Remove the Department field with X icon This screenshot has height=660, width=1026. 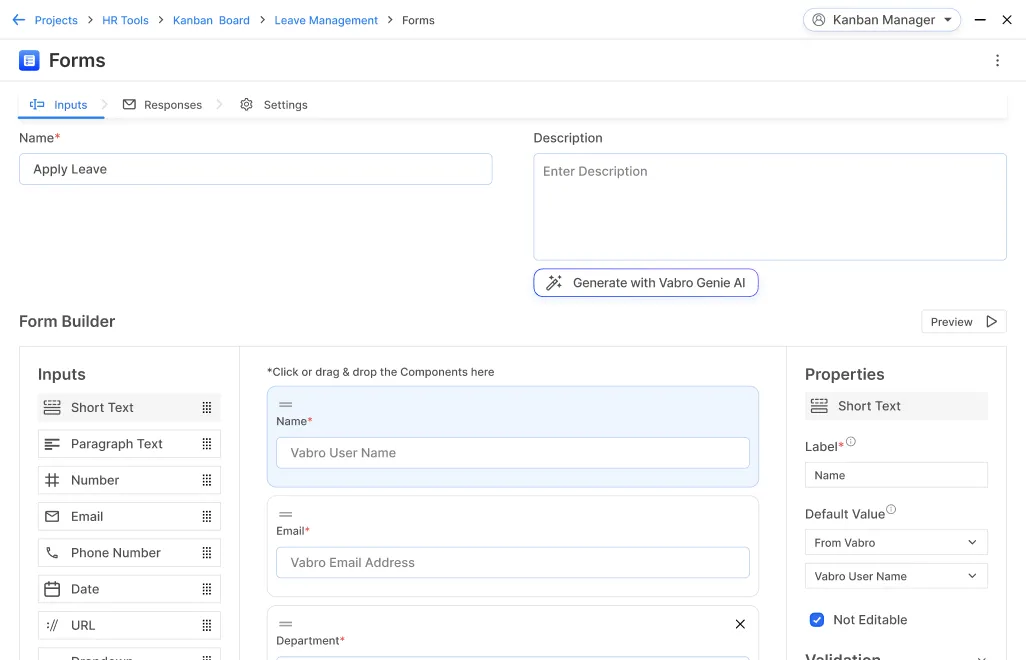(x=740, y=624)
